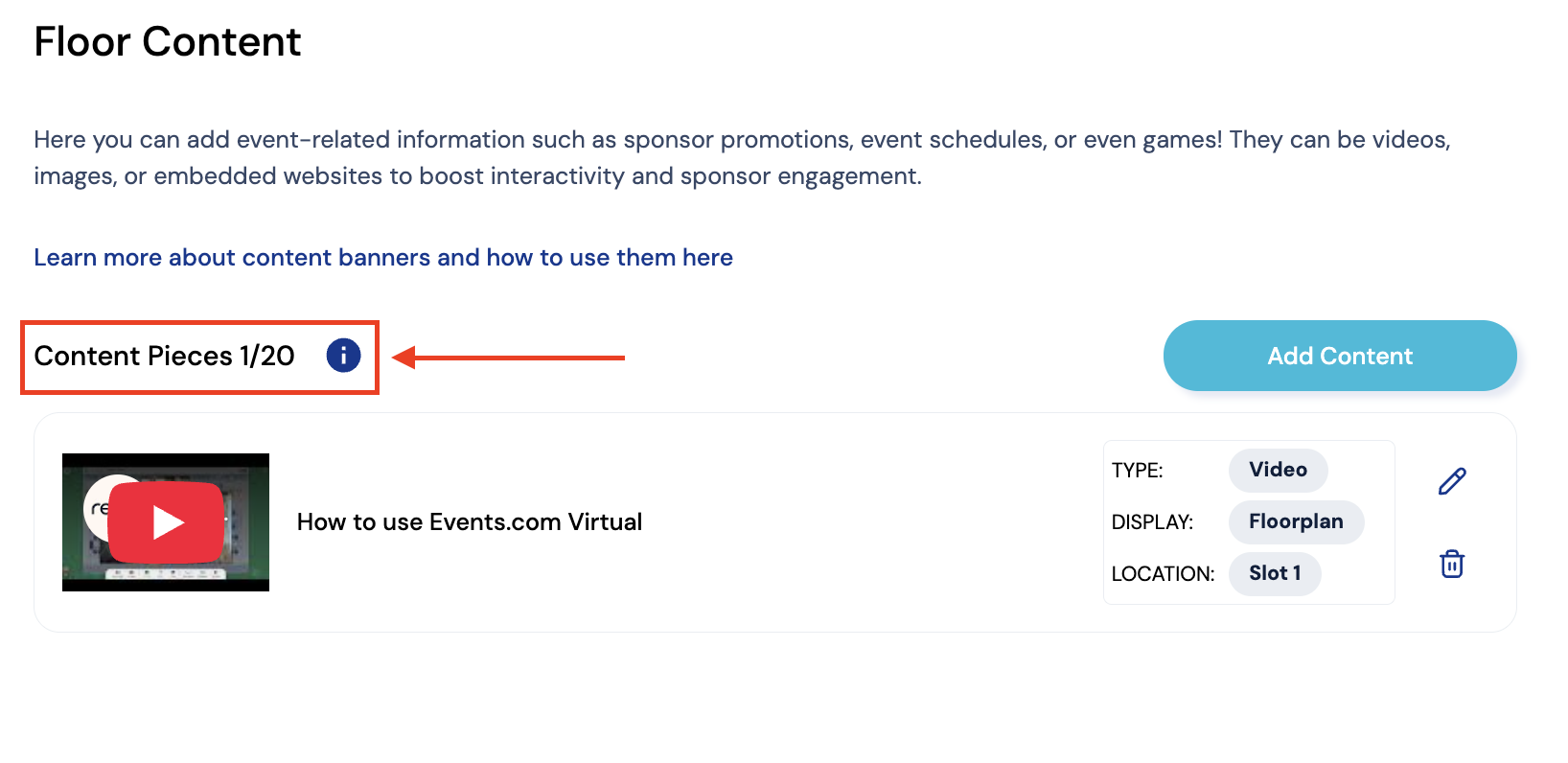This screenshot has height=763, width=1568.
Task: Click the pencil edit icon
Action: point(1452,481)
